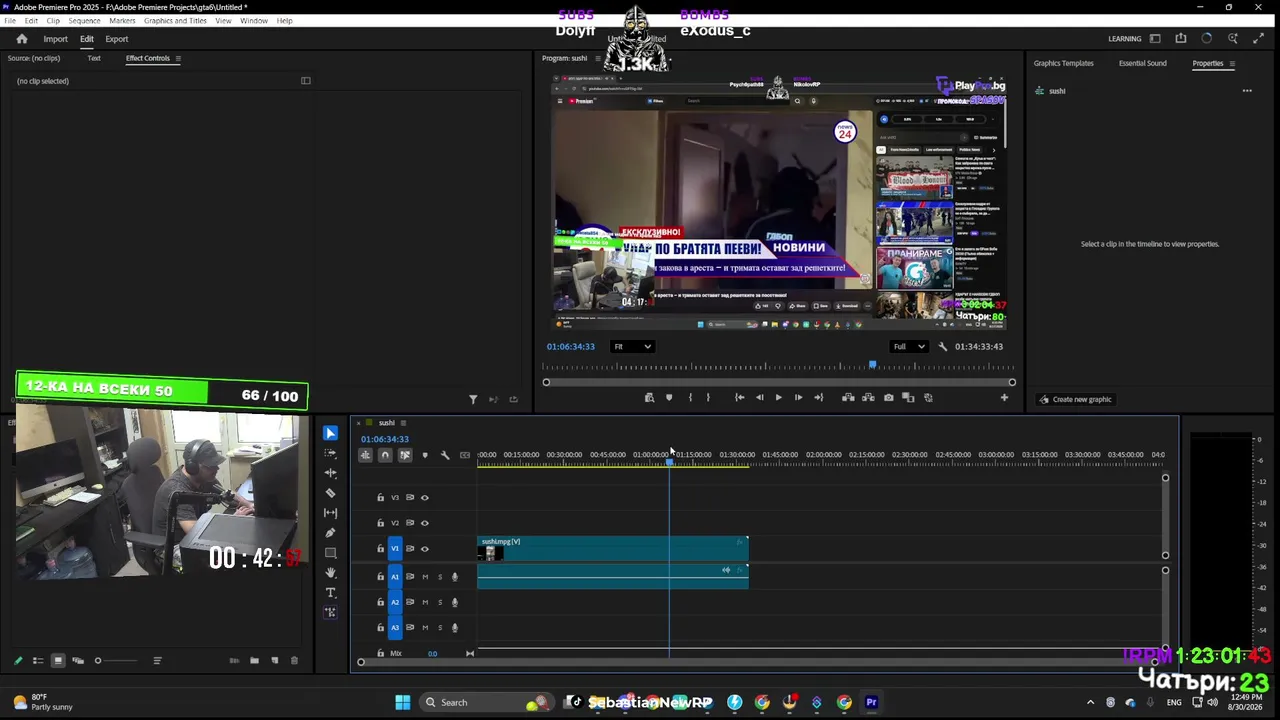
Task: Open the LEARNING workspace
Action: pos(1124,39)
